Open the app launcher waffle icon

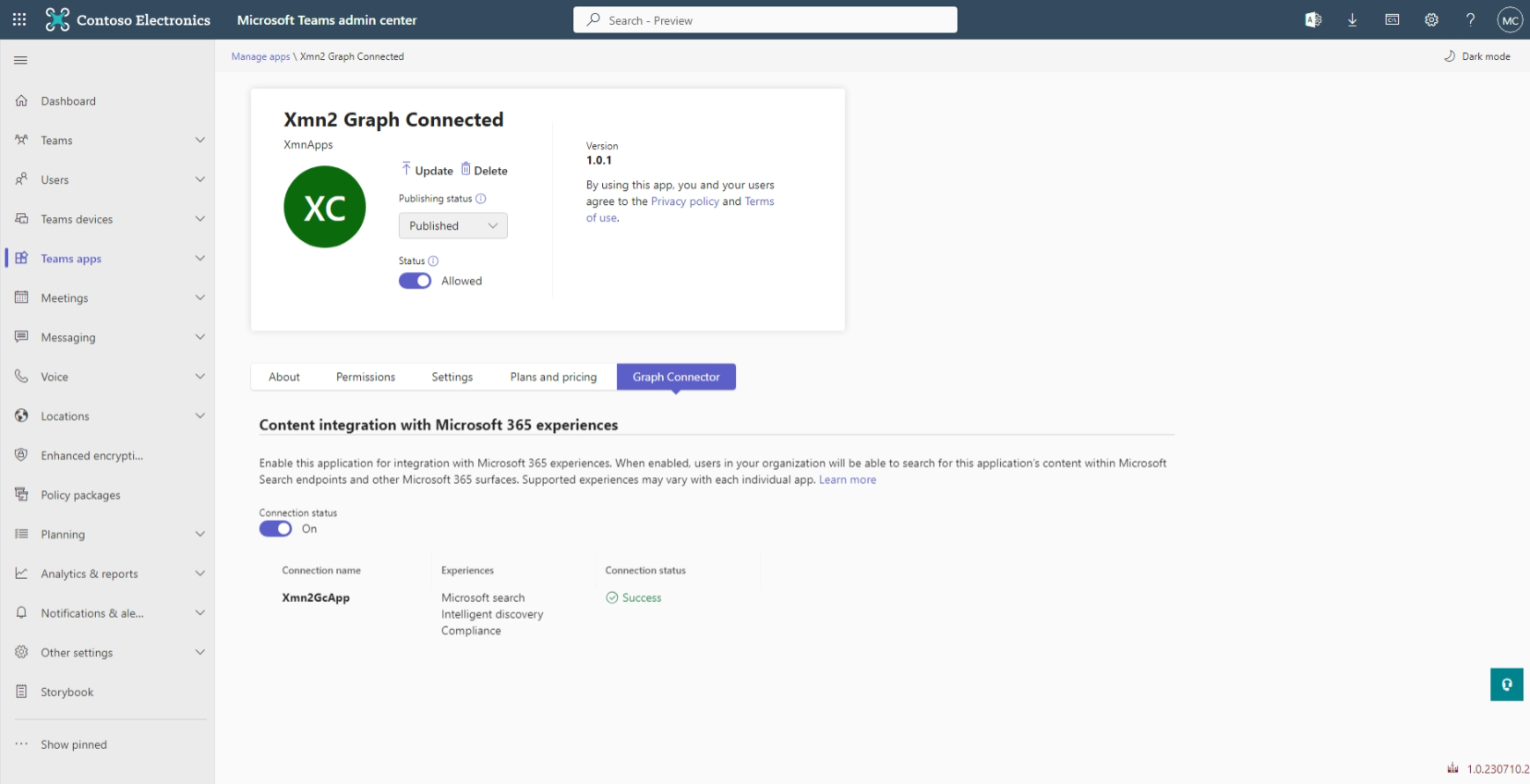(x=19, y=19)
